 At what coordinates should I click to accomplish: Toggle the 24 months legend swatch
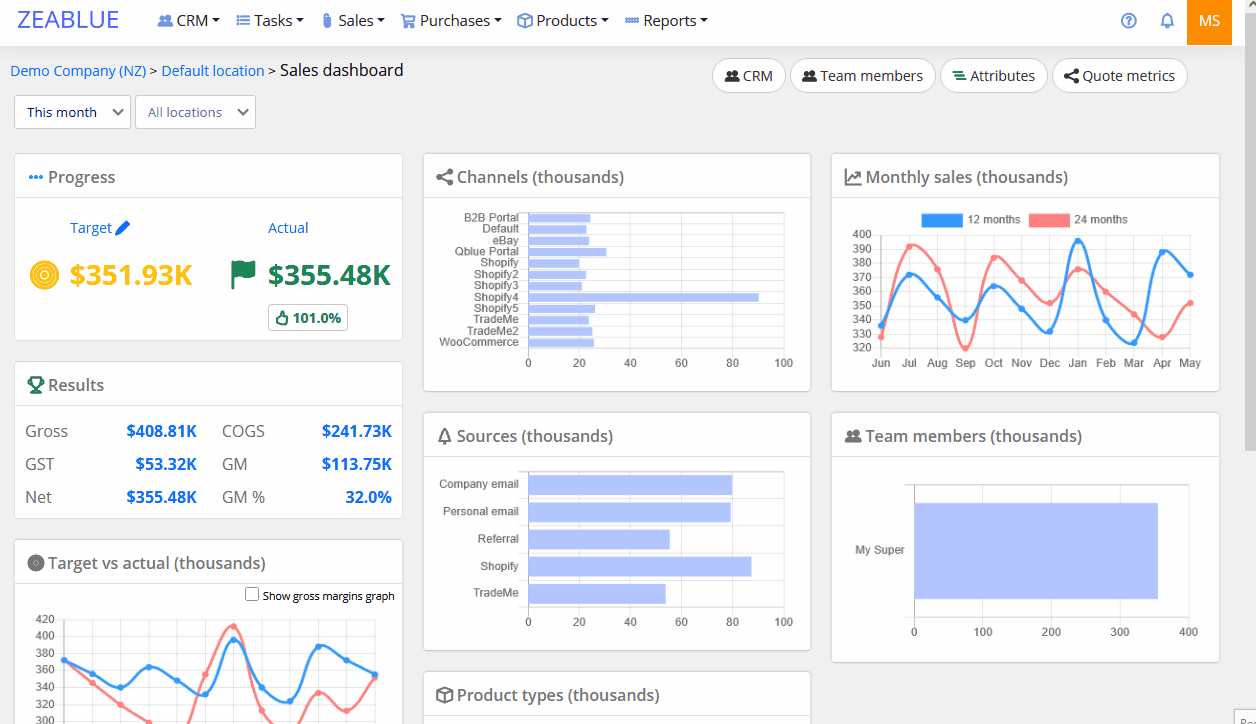[1049, 219]
